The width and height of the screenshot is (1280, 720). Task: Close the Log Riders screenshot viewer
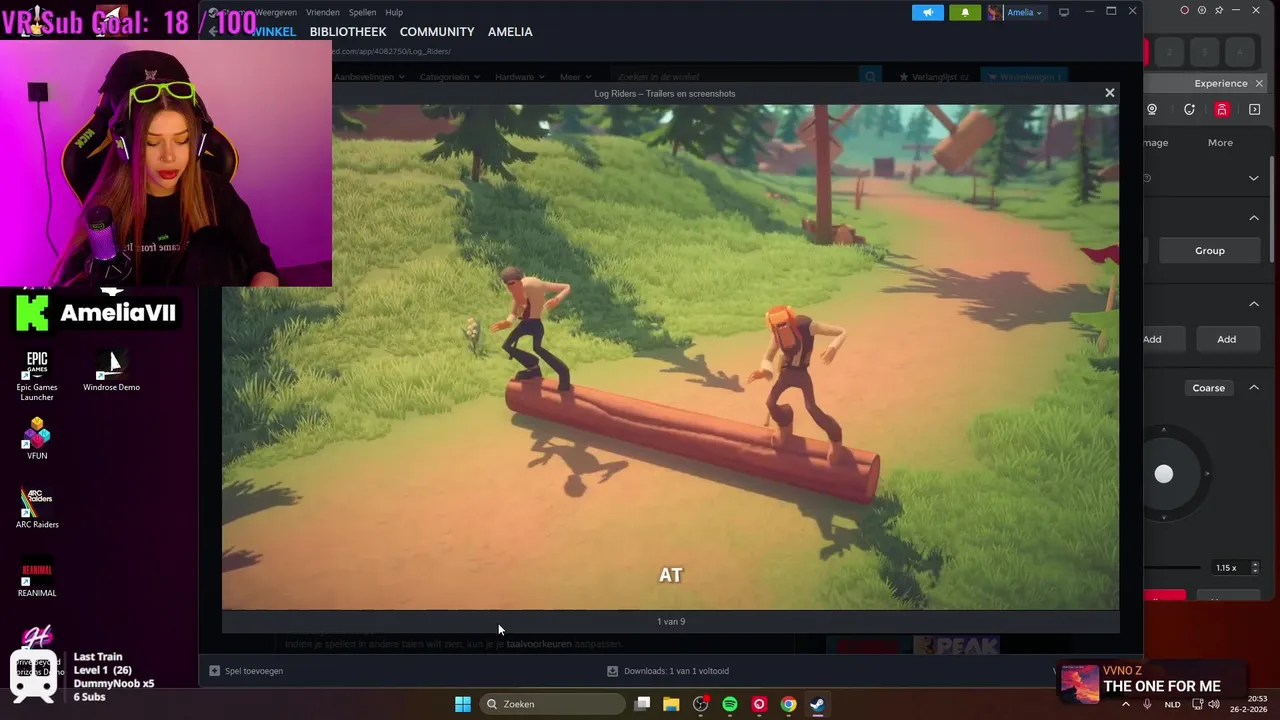pos(1109,92)
